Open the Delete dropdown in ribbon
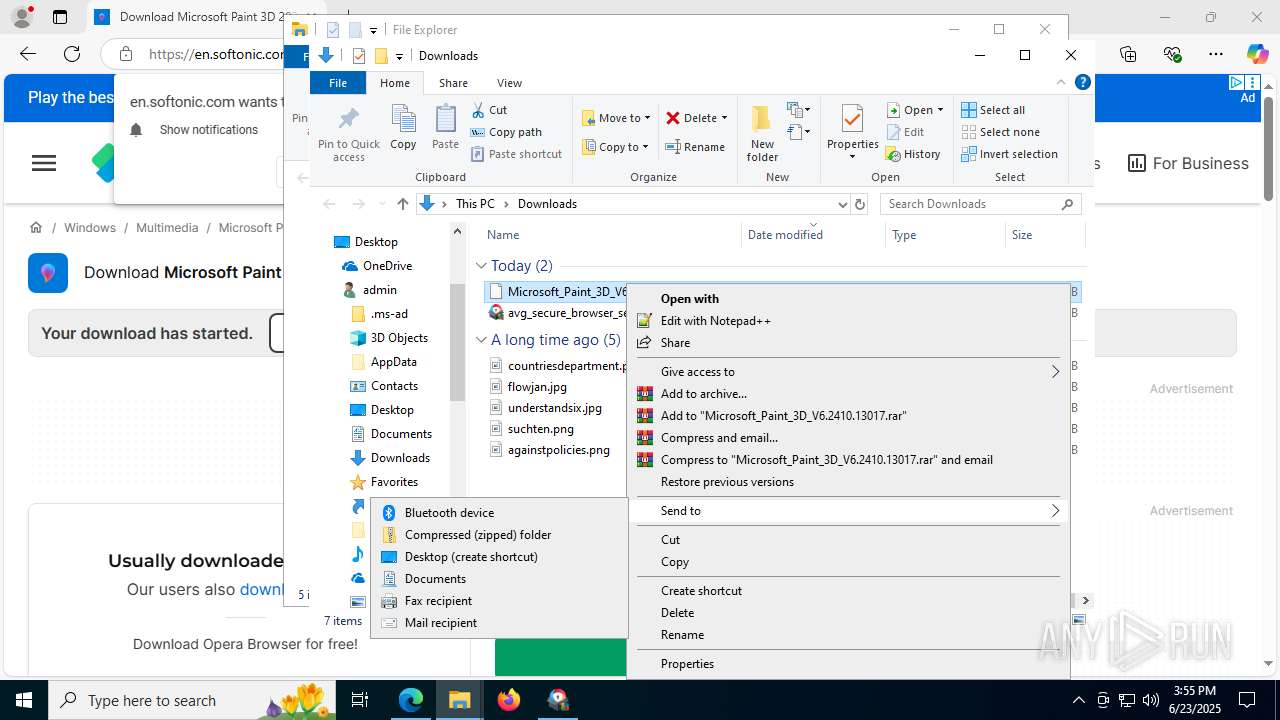The width and height of the screenshot is (1280, 720). tap(697, 118)
